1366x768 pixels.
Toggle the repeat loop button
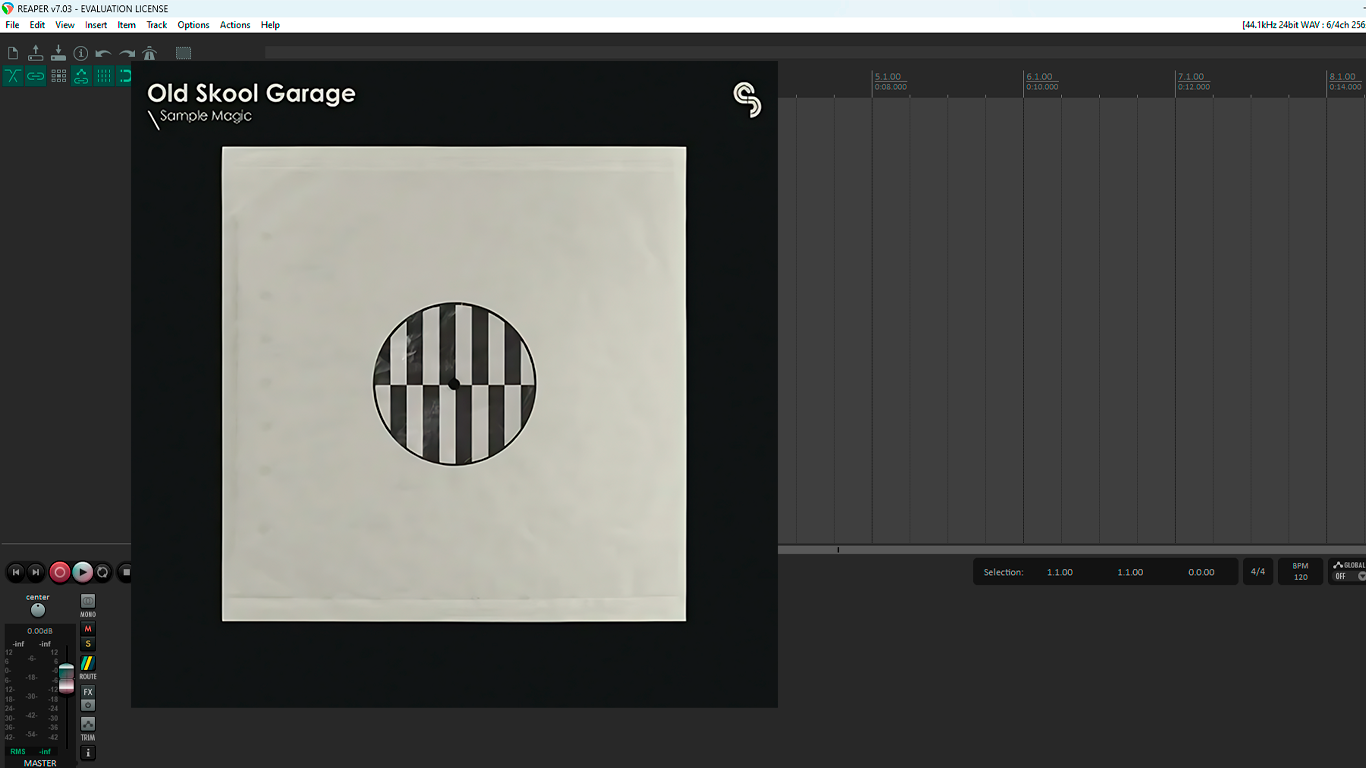coord(103,572)
